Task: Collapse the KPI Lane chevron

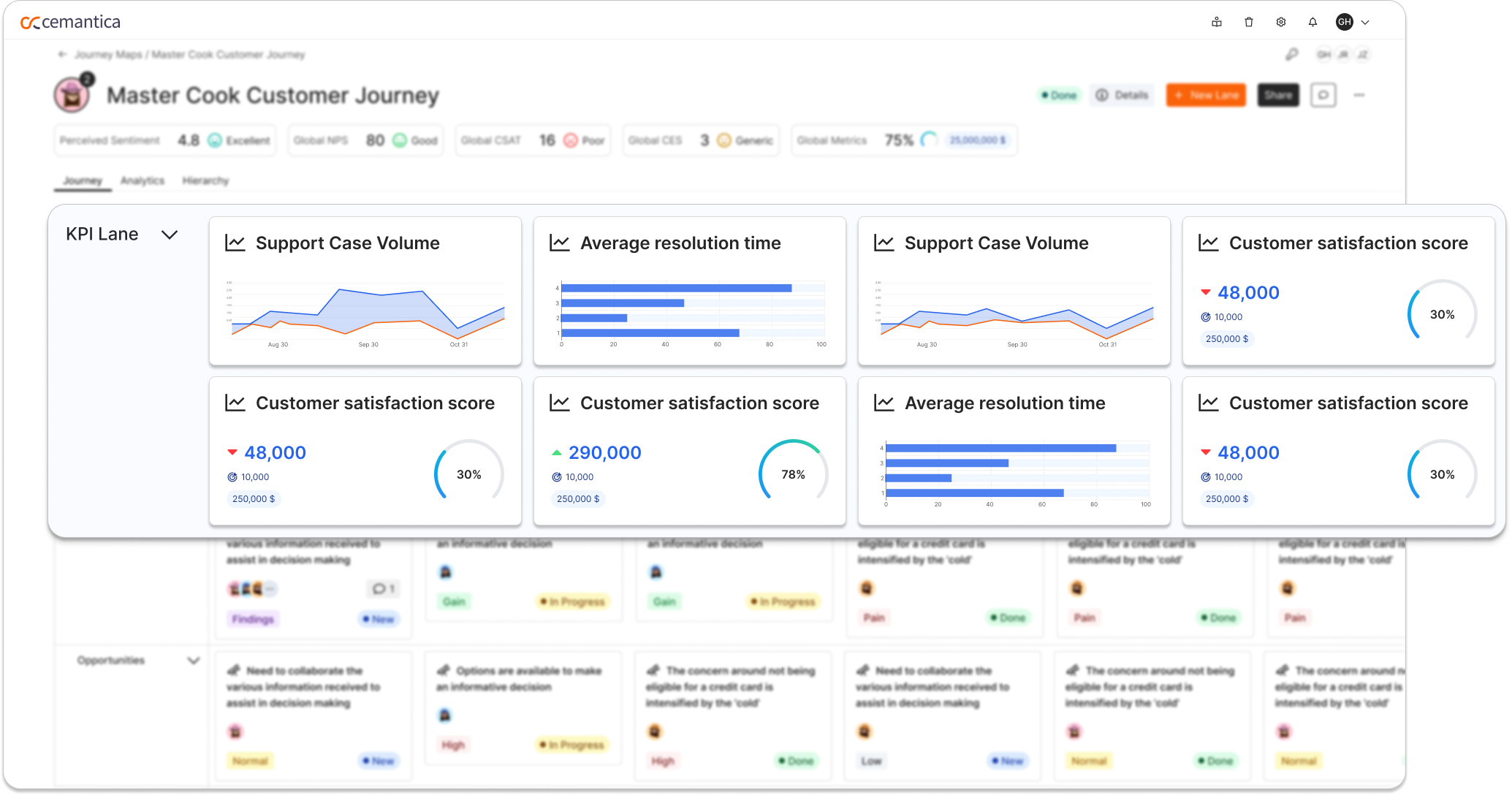Action: click(x=170, y=235)
